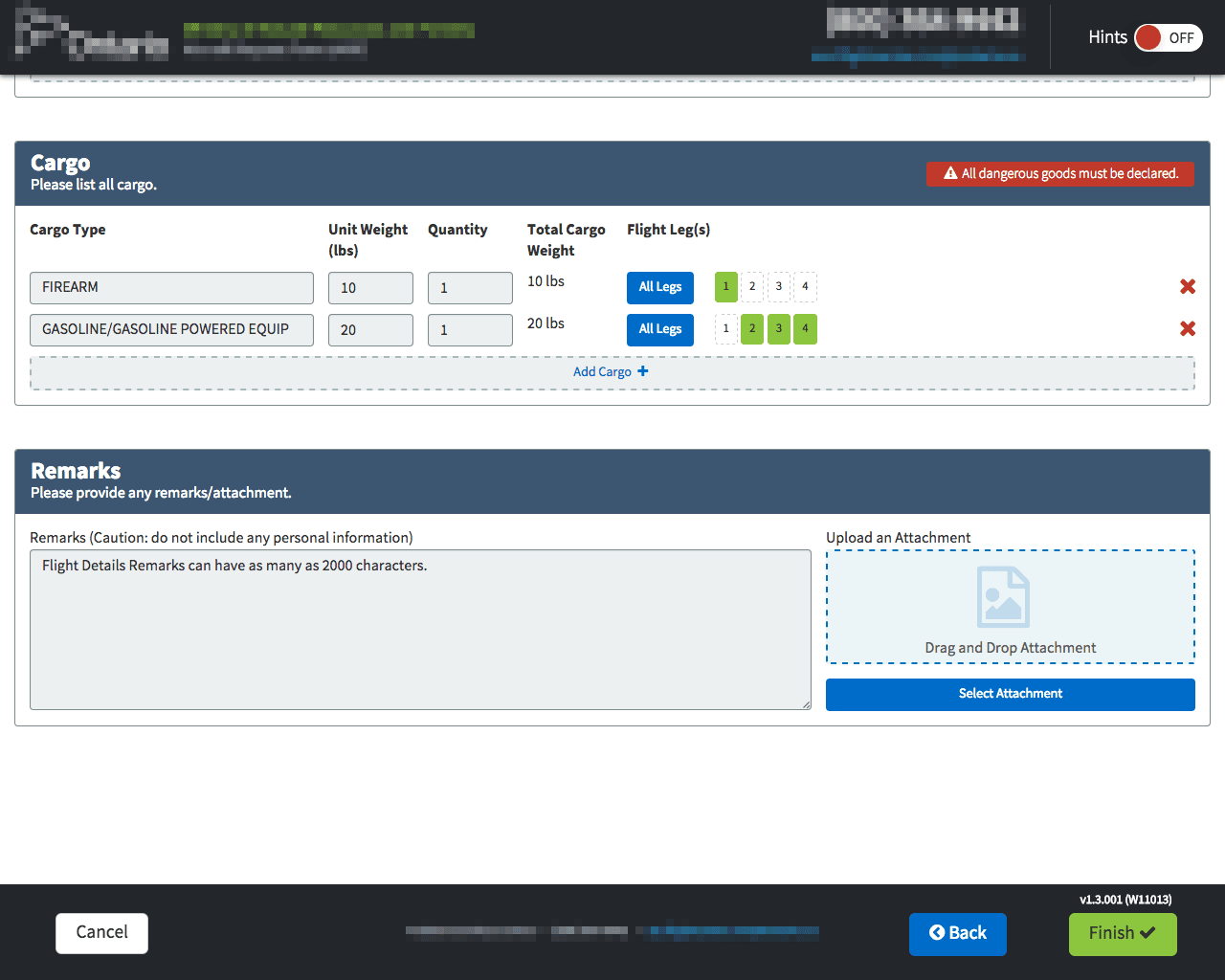
Task: Disable leg 4 for GASOLINE cargo
Action: click(x=805, y=329)
